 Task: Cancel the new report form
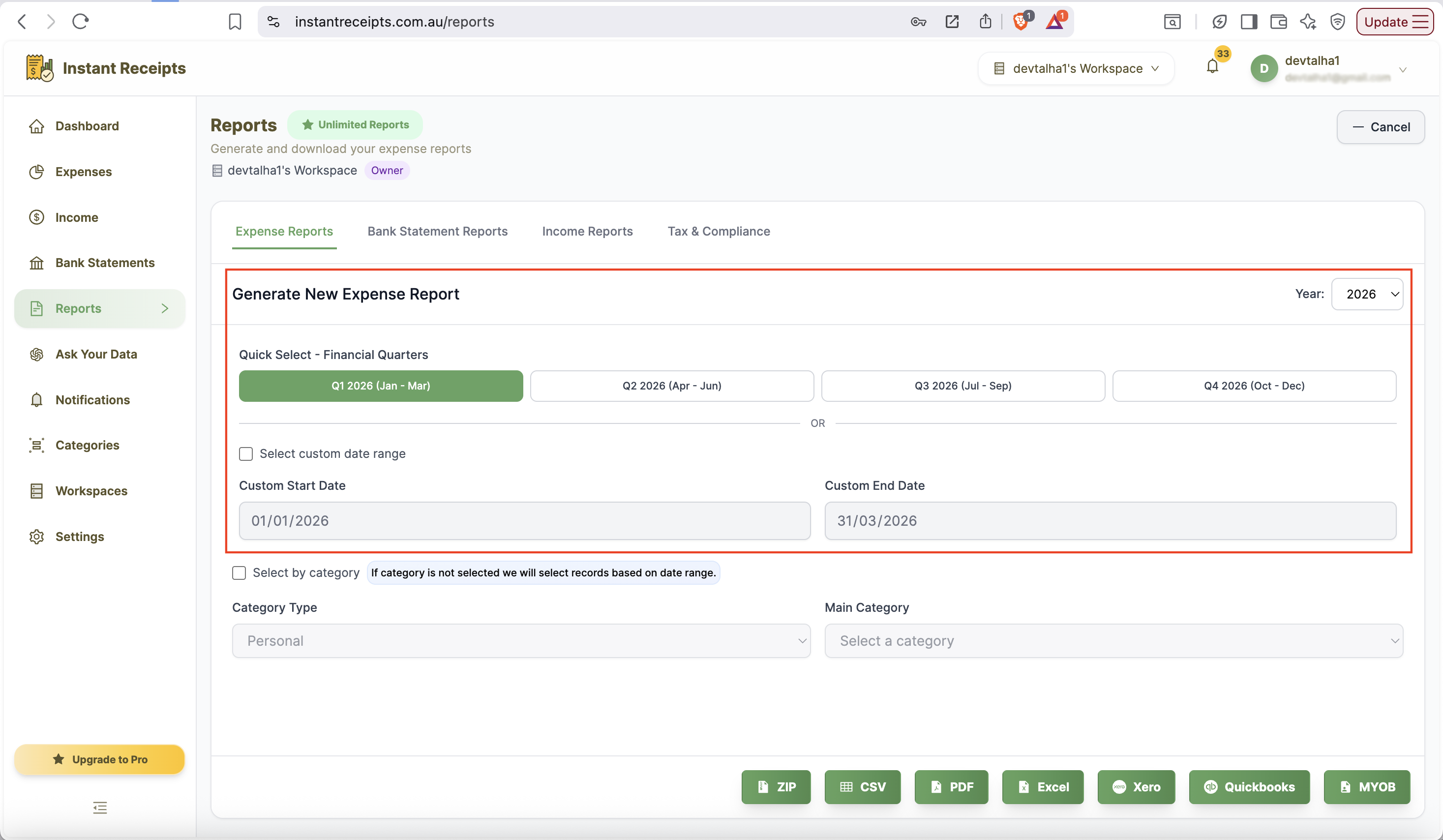pos(1381,127)
